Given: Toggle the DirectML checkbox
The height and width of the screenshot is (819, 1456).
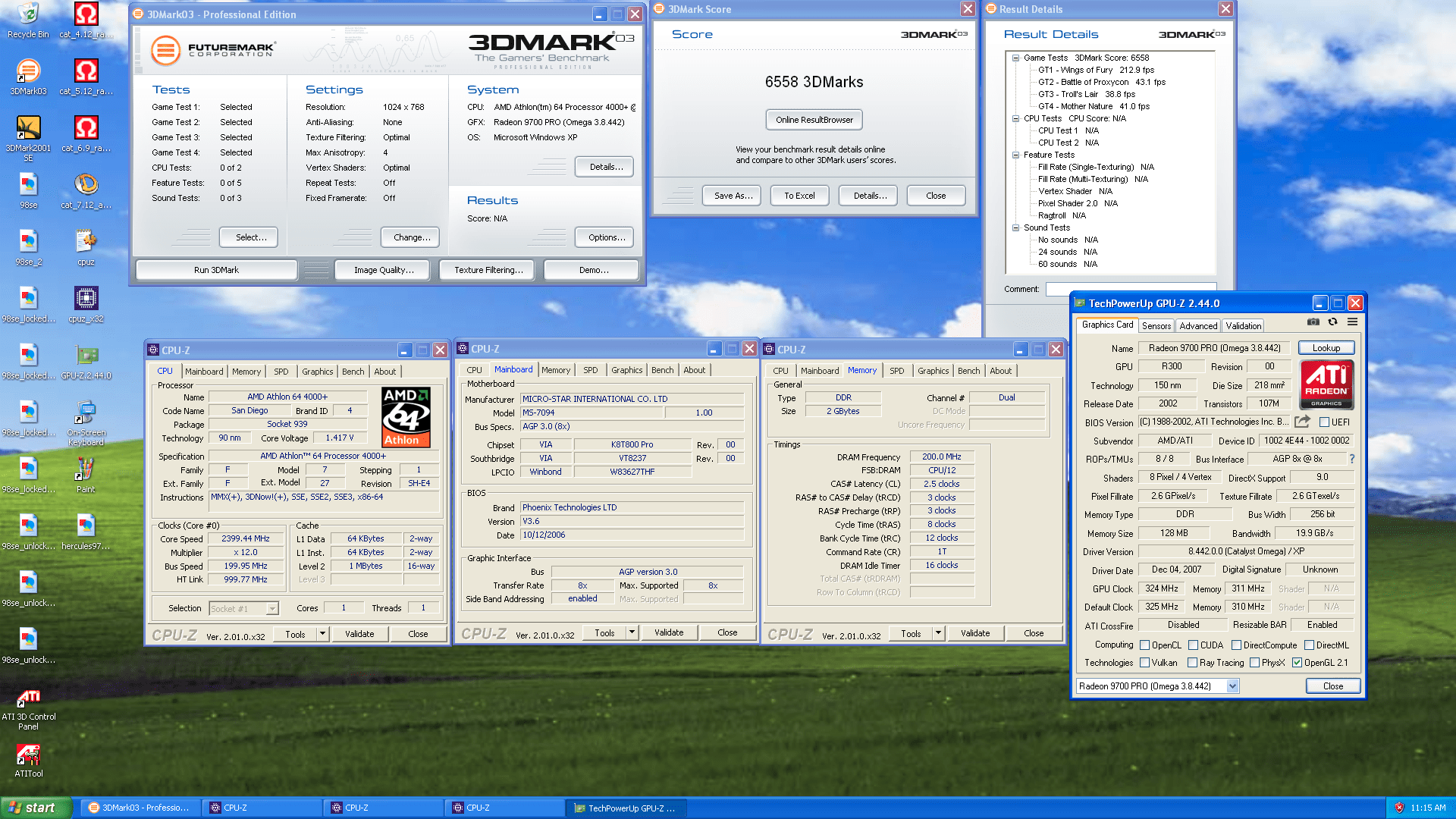Looking at the screenshot, I should click(x=1309, y=645).
